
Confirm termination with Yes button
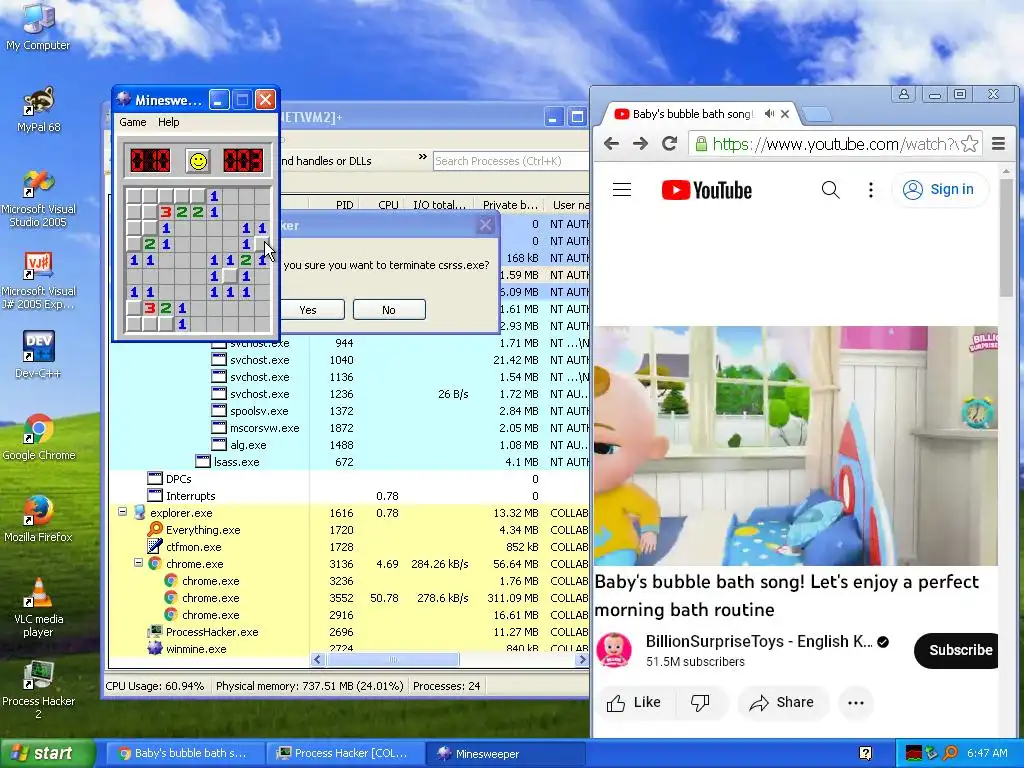pyautogui.click(x=308, y=310)
